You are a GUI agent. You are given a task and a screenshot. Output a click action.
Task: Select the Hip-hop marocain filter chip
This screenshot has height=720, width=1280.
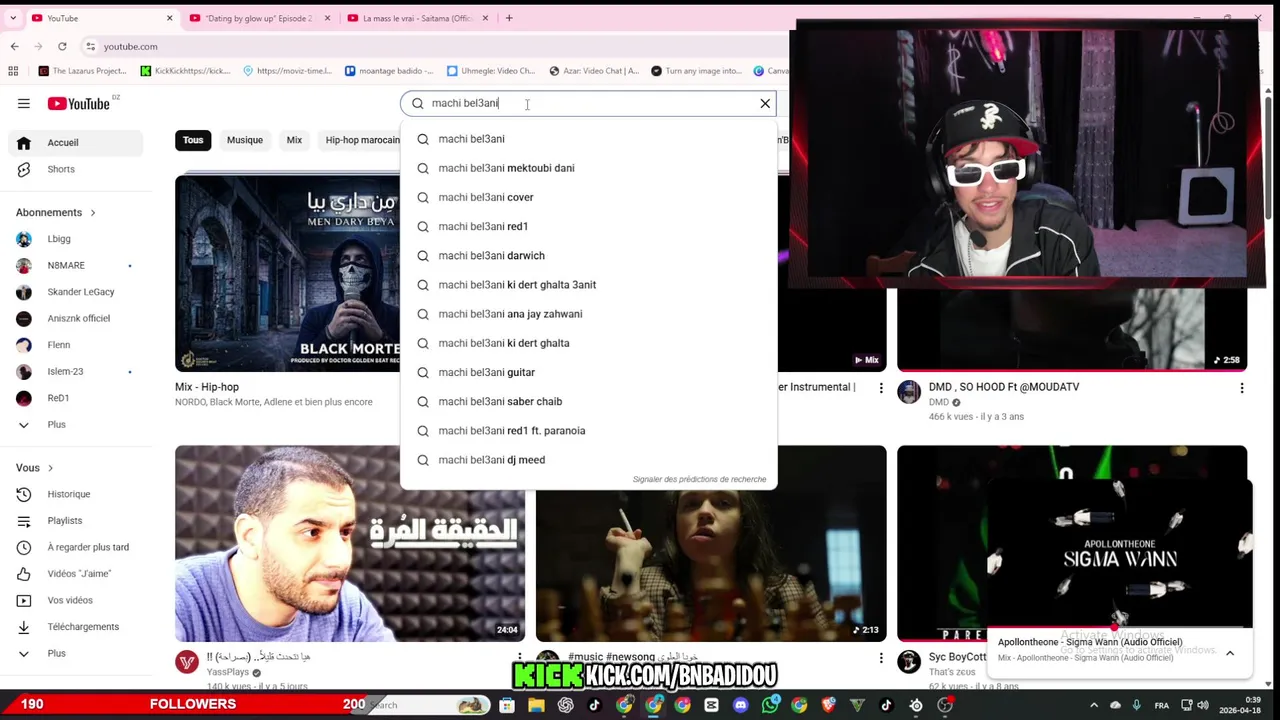pyautogui.click(x=360, y=140)
